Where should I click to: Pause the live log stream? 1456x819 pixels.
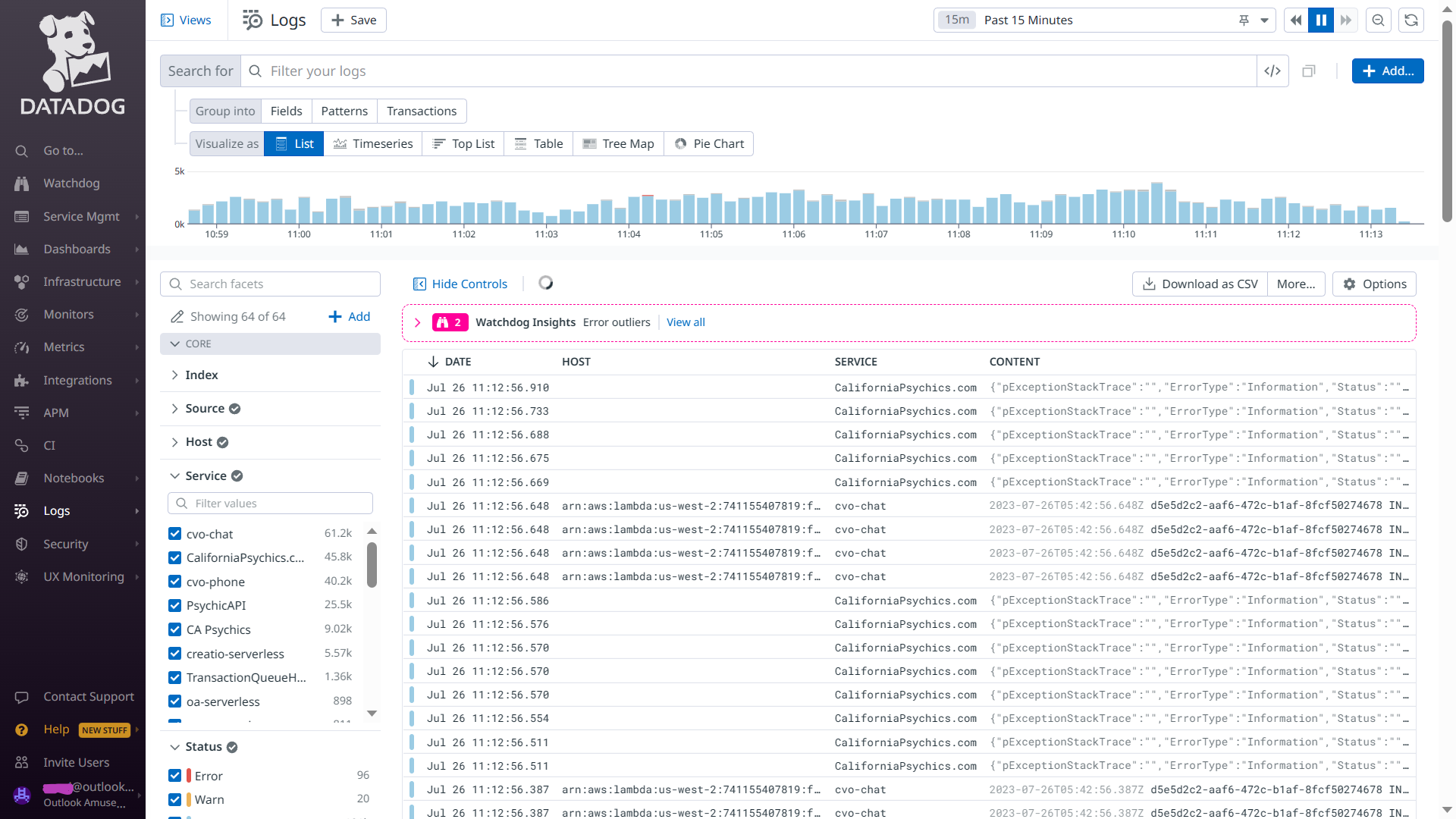pos(1320,20)
